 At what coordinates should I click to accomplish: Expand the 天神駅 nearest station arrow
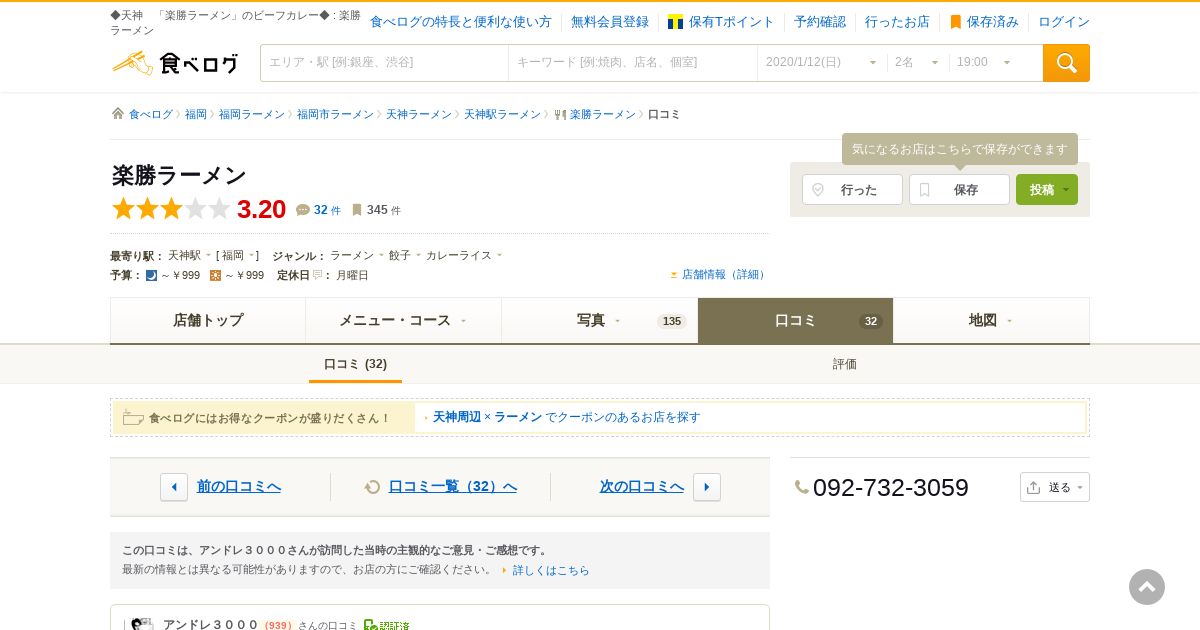tap(208, 255)
